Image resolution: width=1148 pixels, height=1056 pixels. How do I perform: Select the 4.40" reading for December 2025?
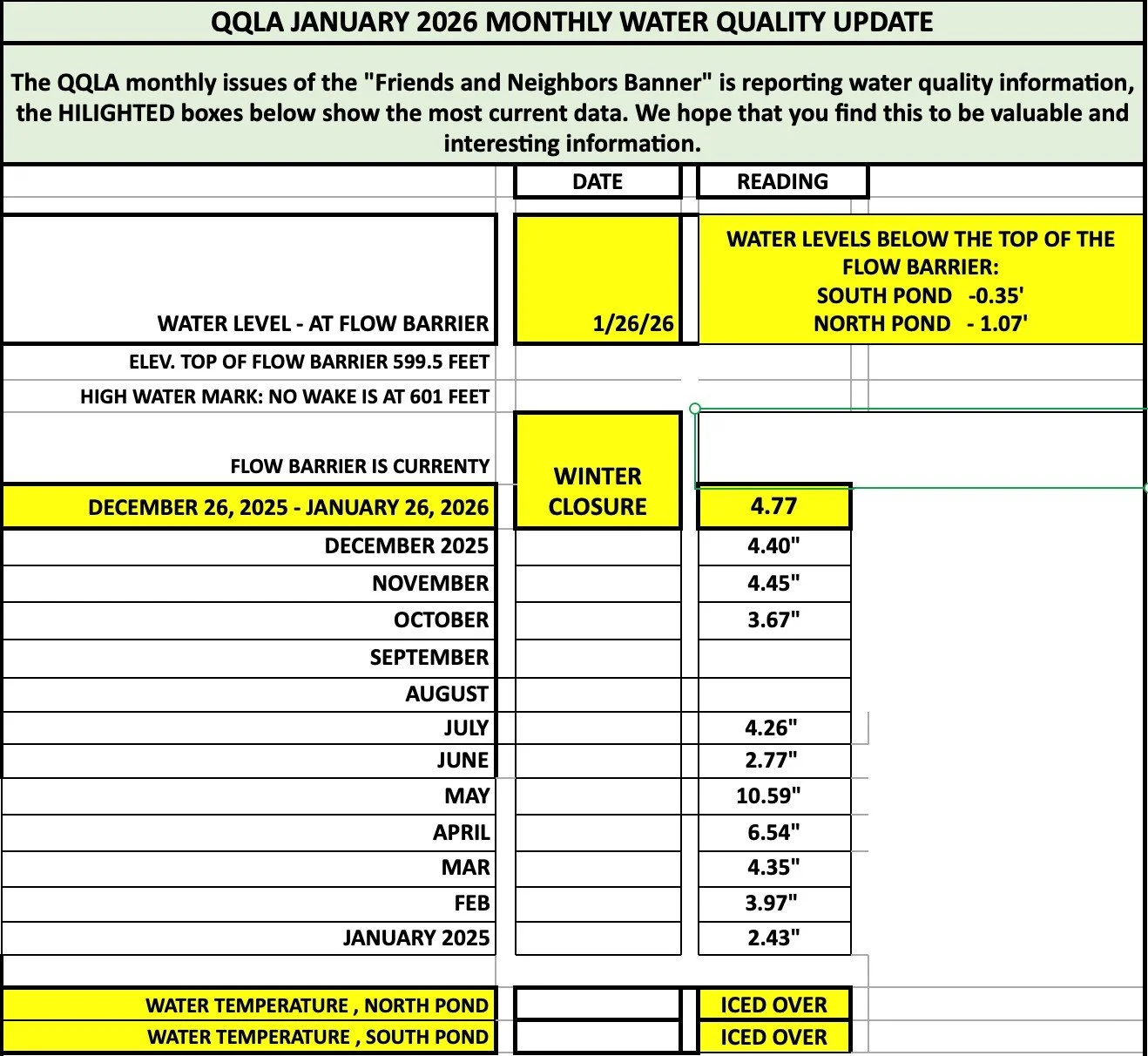[x=773, y=546]
